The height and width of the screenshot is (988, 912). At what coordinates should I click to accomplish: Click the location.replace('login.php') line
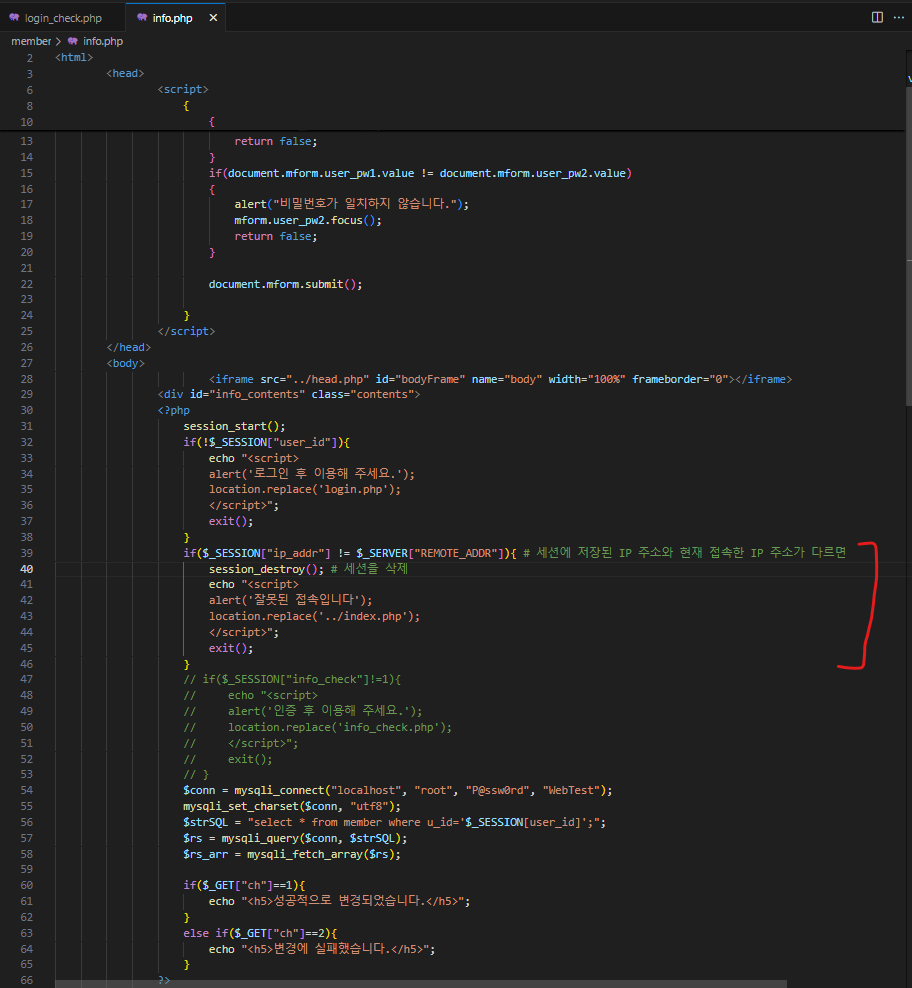[x=304, y=490]
